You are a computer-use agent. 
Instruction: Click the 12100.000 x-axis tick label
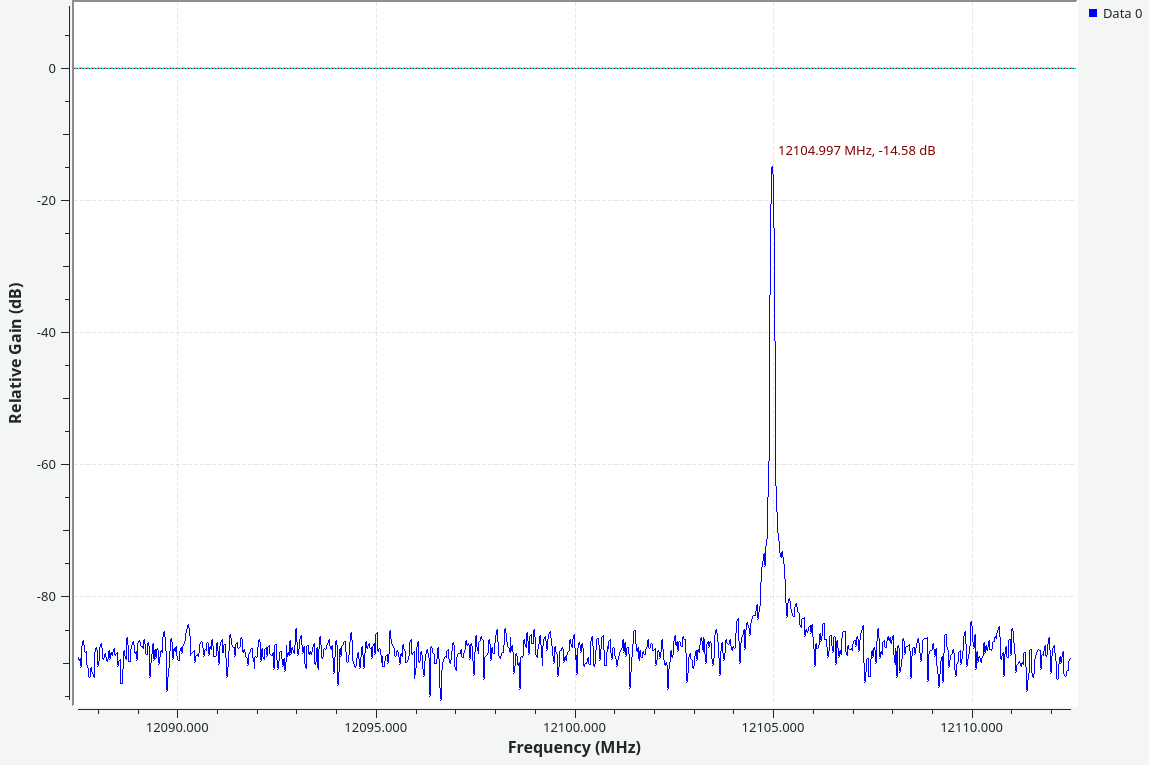coord(574,727)
